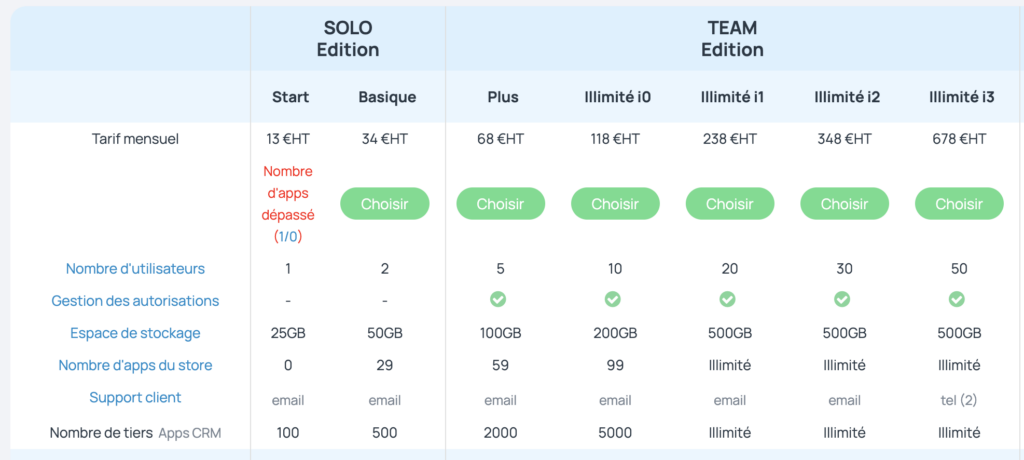Open the Nombre d'apps du store link
The width and height of the screenshot is (1024, 460).
135,365
